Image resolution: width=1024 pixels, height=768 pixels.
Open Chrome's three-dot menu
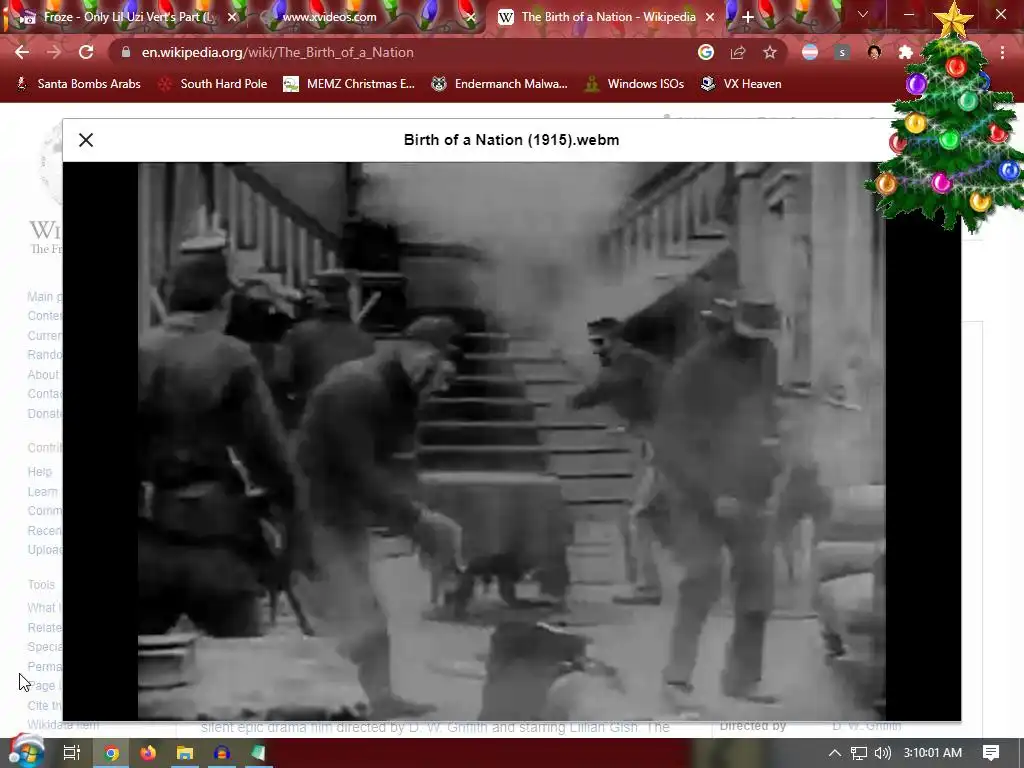pyautogui.click(x=1002, y=52)
